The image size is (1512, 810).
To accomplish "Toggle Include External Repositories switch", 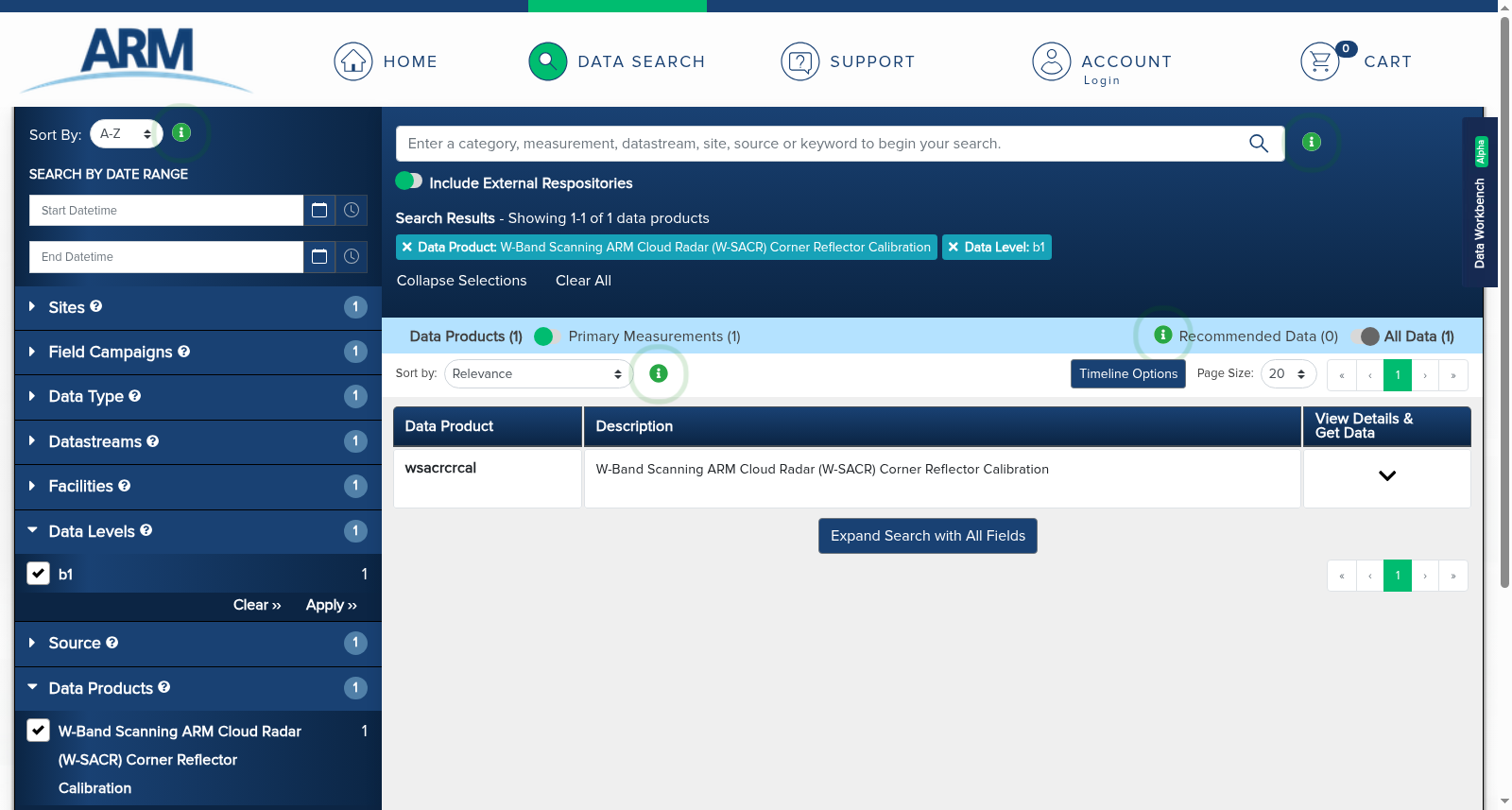I will [x=409, y=181].
